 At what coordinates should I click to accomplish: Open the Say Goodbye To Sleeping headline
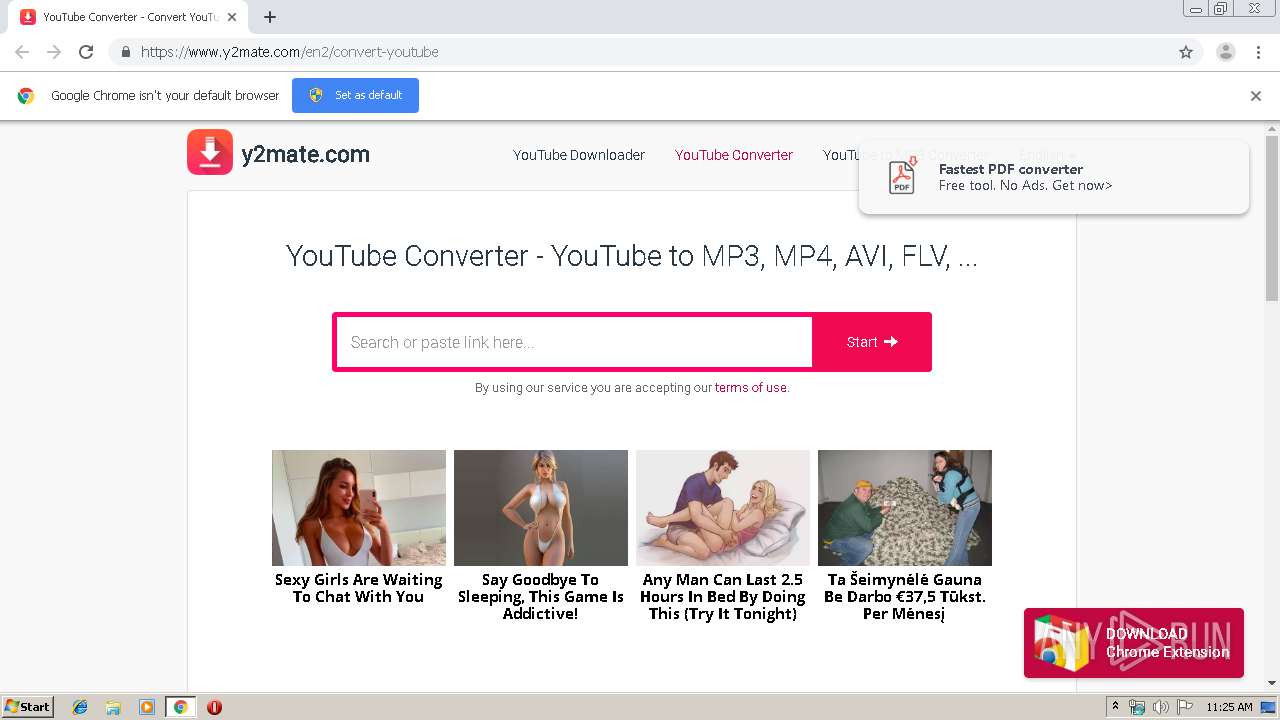[541, 596]
